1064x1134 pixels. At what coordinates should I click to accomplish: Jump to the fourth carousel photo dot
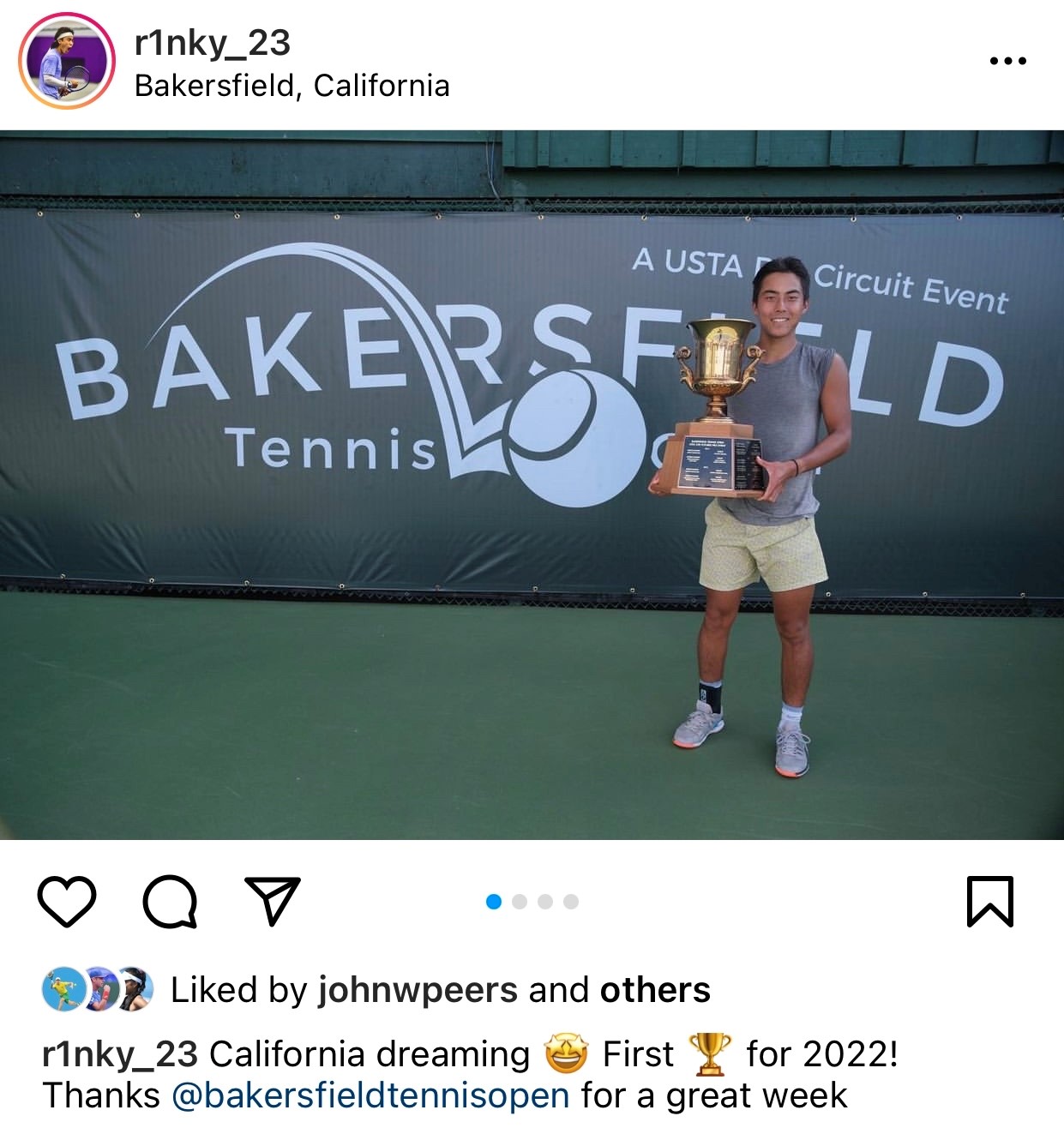click(x=571, y=902)
